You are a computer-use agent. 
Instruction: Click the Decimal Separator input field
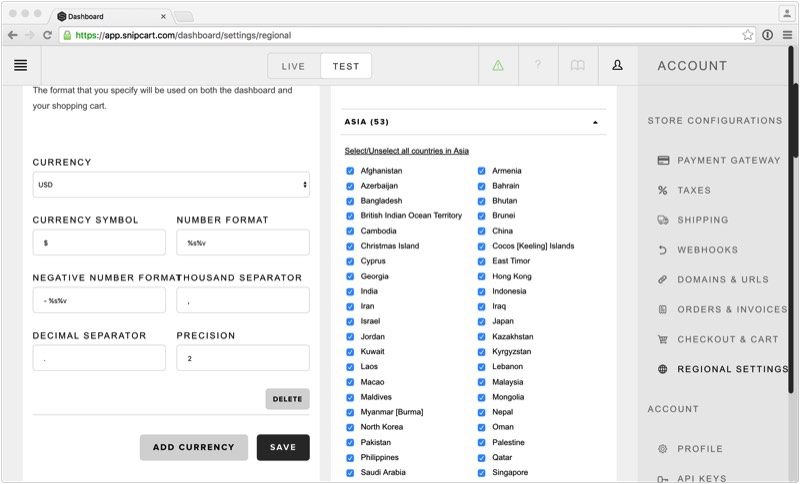click(x=99, y=358)
